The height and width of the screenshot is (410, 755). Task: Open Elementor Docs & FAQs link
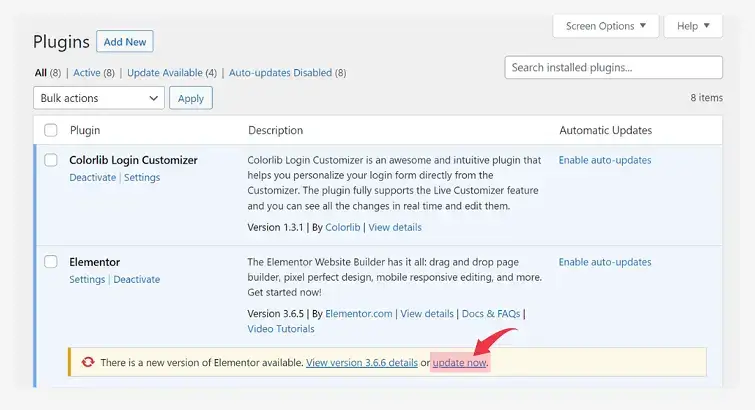(x=491, y=314)
